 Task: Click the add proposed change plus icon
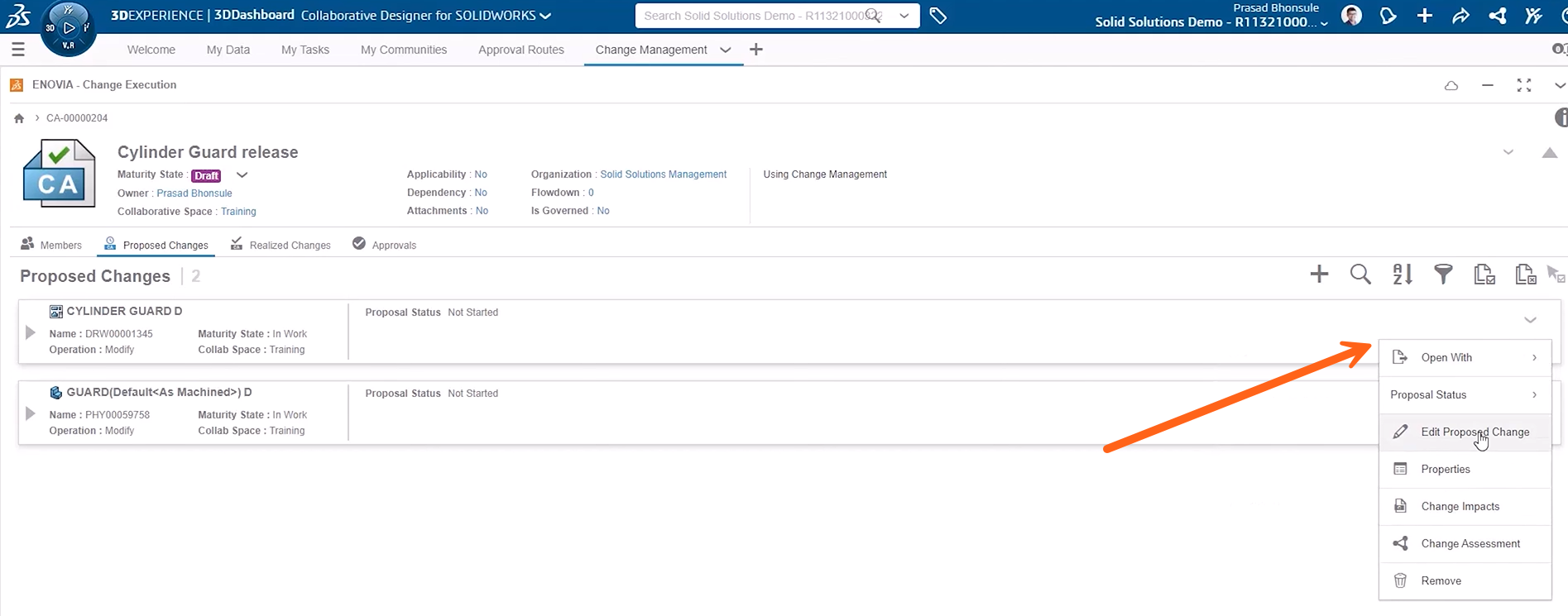1319,275
